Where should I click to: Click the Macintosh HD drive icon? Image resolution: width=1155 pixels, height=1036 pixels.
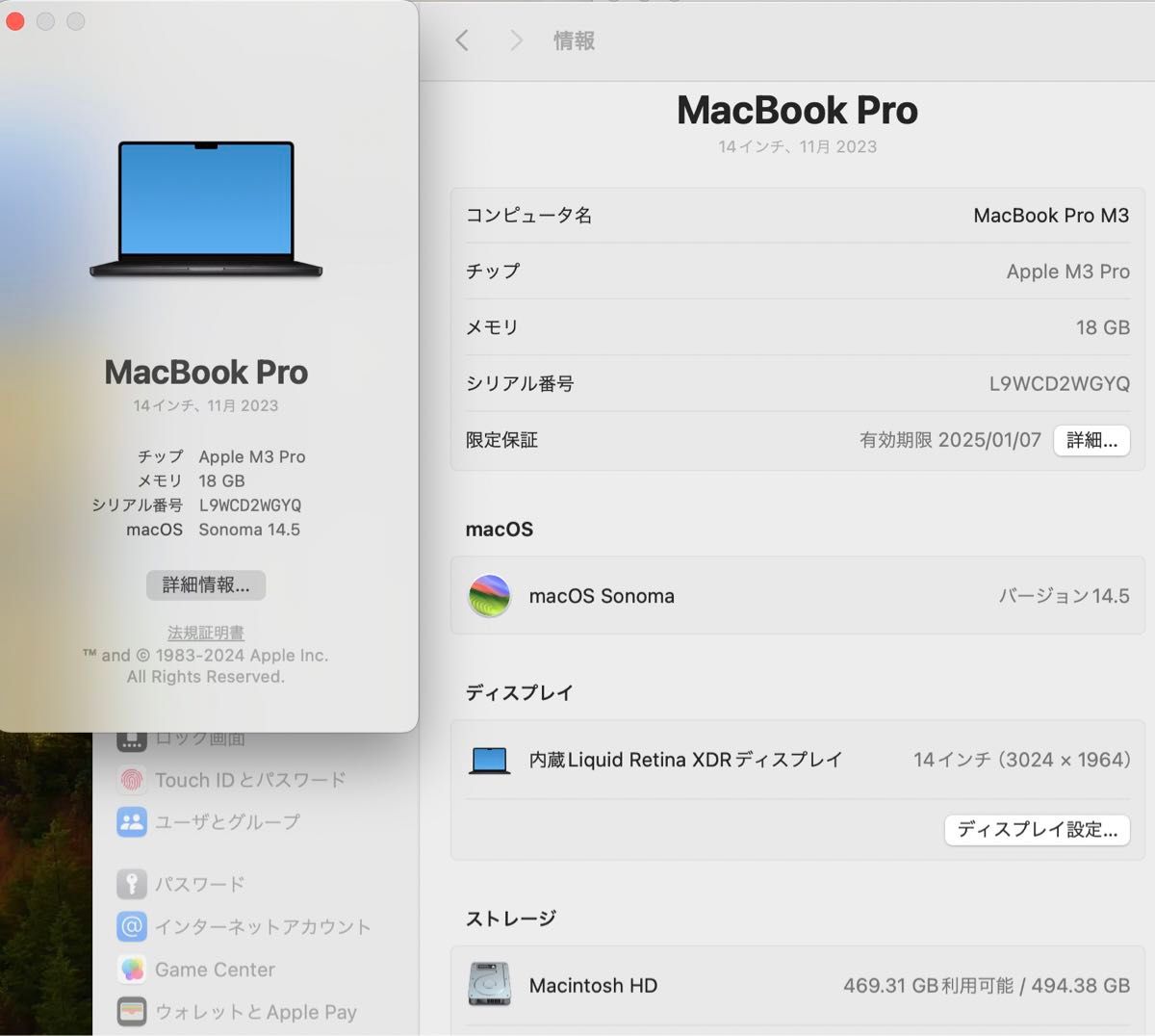coord(489,985)
